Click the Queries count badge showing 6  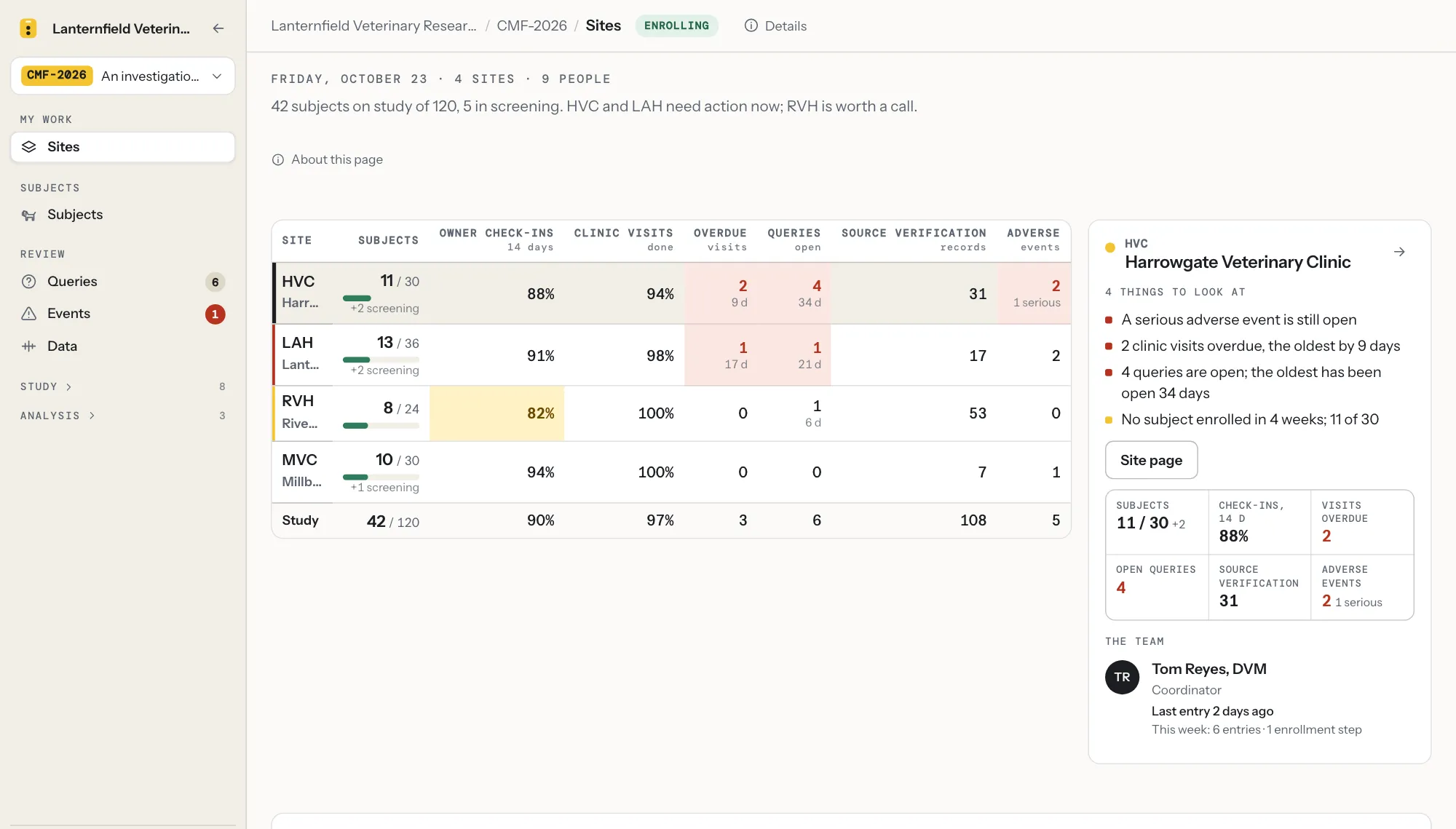215,282
